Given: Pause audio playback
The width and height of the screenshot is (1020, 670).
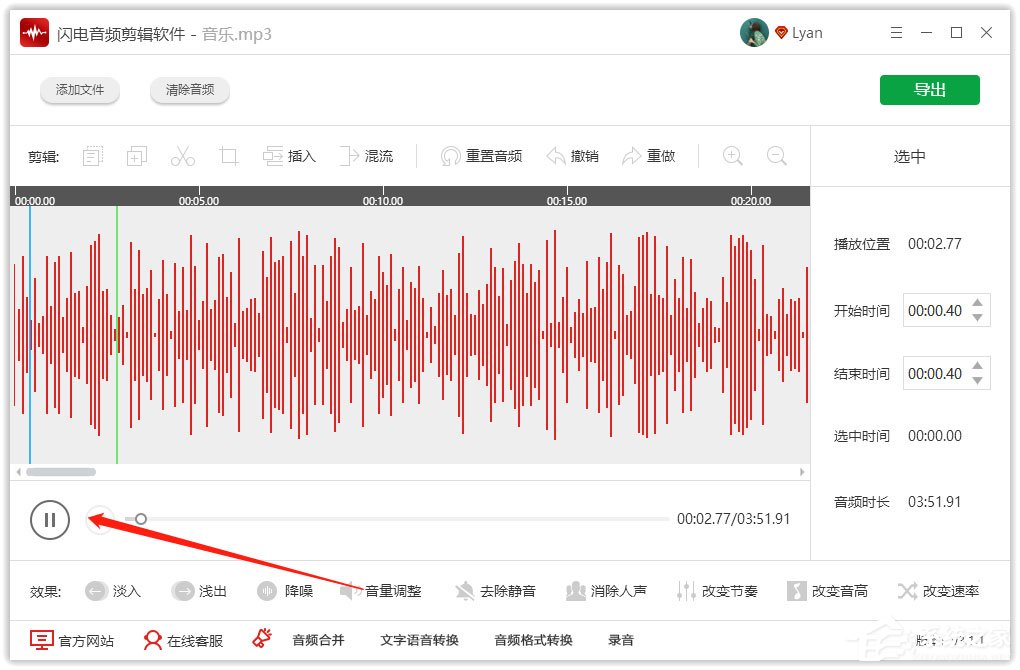Looking at the screenshot, I should pos(50,519).
